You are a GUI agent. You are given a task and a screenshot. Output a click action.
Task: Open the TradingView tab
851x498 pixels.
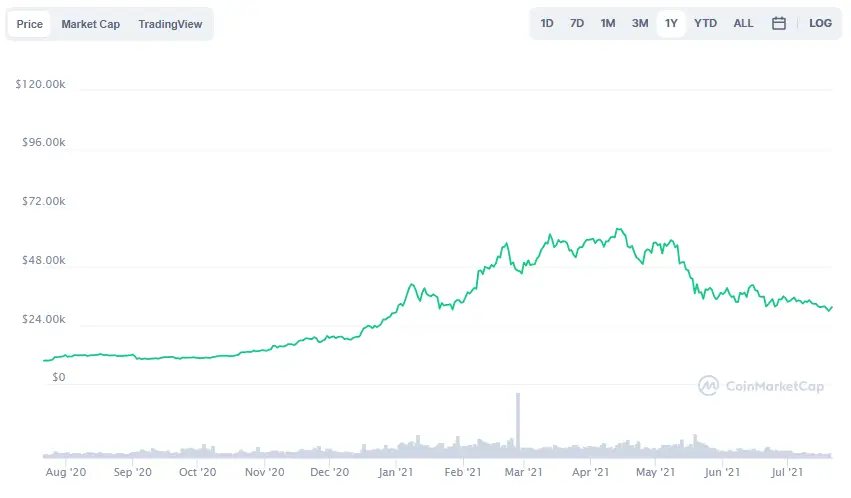pyautogui.click(x=170, y=24)
